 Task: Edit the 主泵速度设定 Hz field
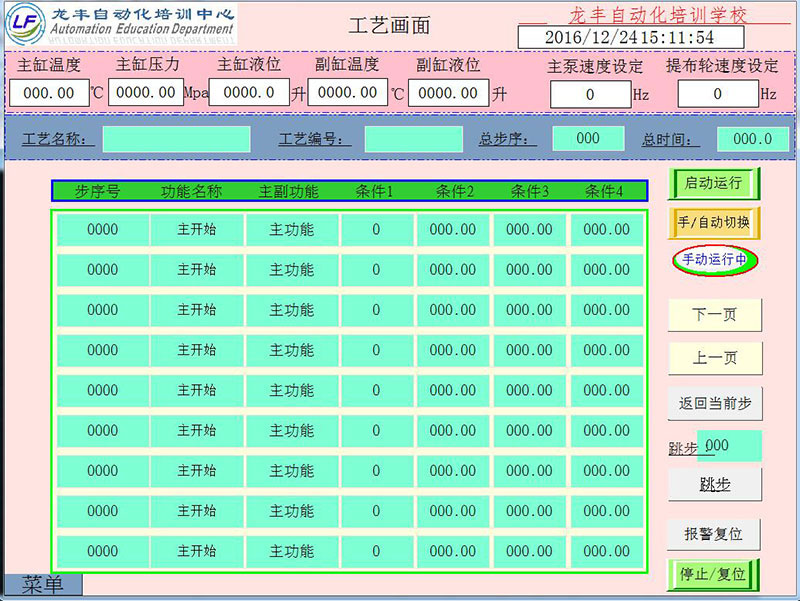coord(590,94)
